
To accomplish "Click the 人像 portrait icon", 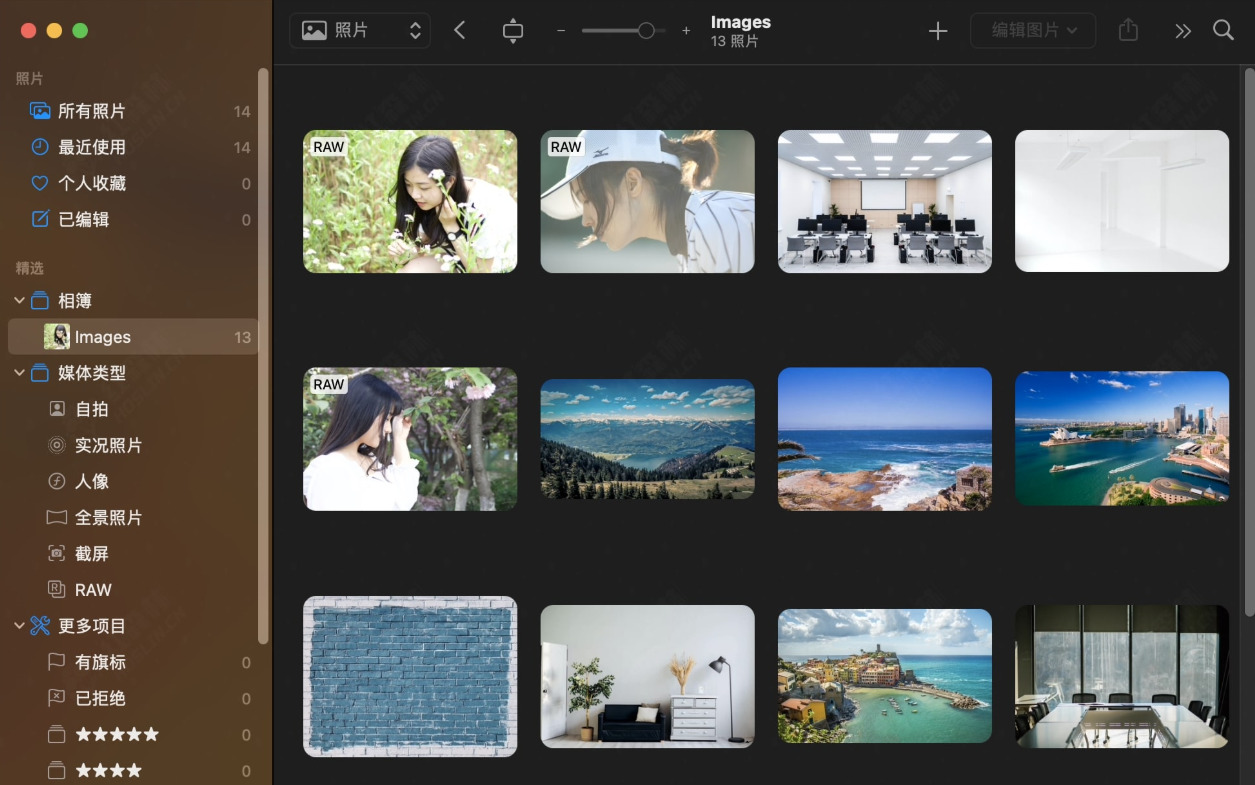I will pyautogui.click(x=57, y=481).
